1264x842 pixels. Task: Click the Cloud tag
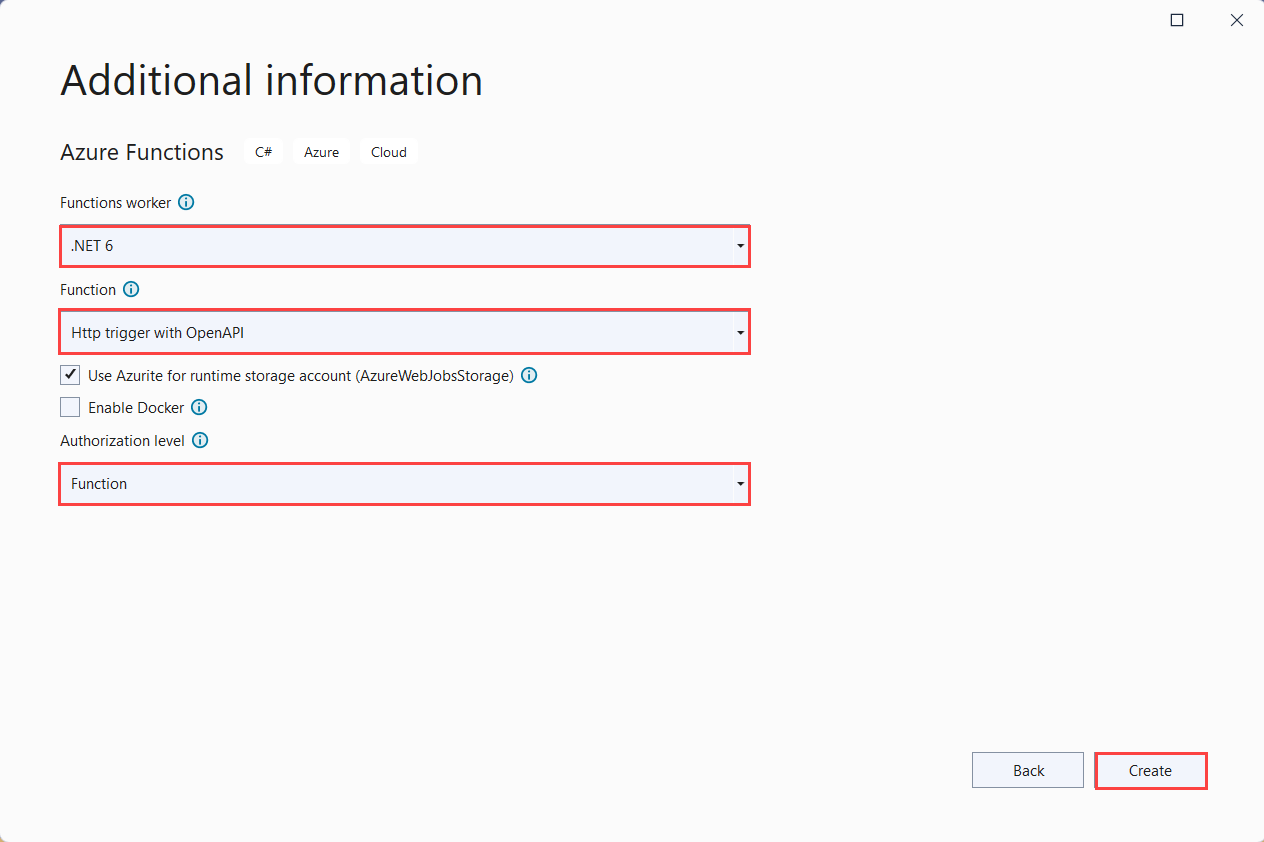click(x=389, y=152)
